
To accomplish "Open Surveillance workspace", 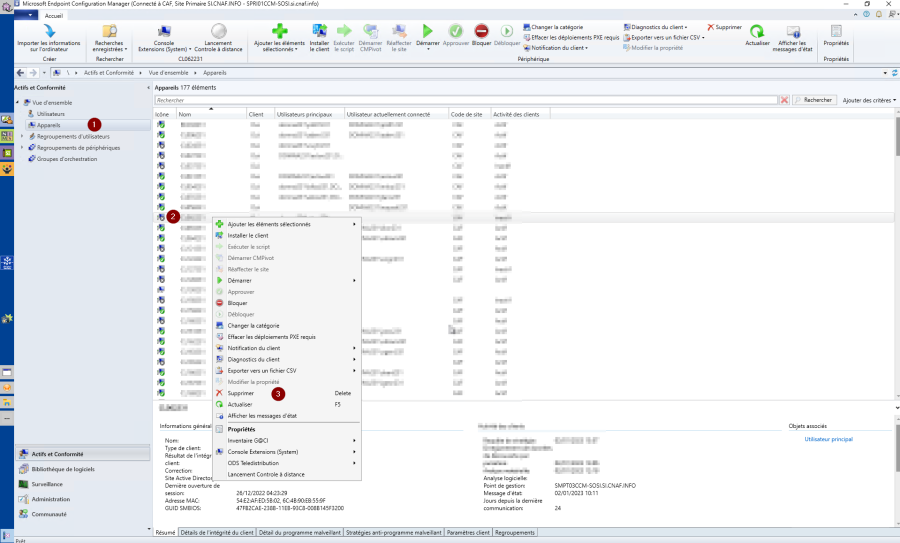I will pos(83,484).
